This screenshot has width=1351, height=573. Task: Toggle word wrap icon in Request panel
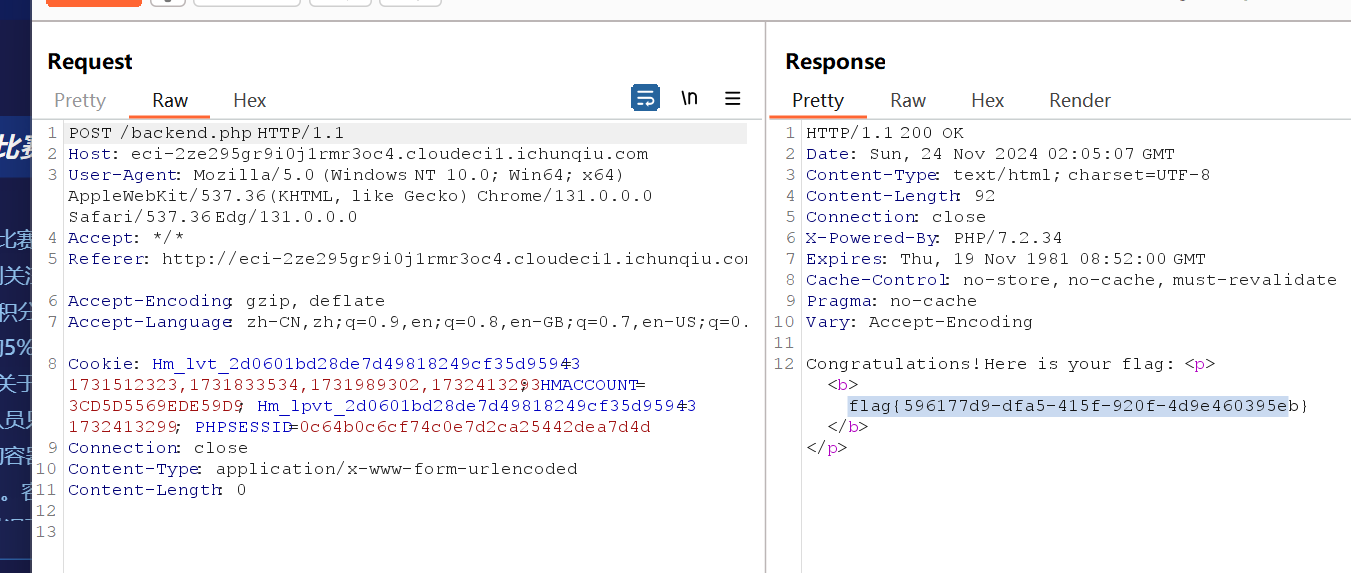645,98
